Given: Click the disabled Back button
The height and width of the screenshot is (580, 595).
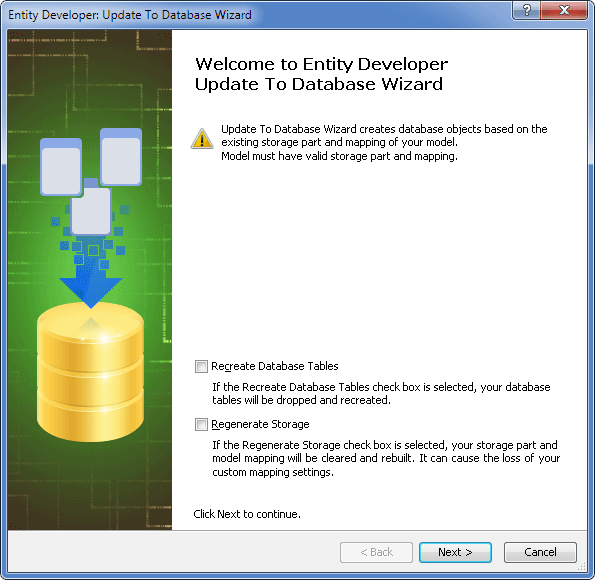Looking at the screenshot, I should [376, 552].
